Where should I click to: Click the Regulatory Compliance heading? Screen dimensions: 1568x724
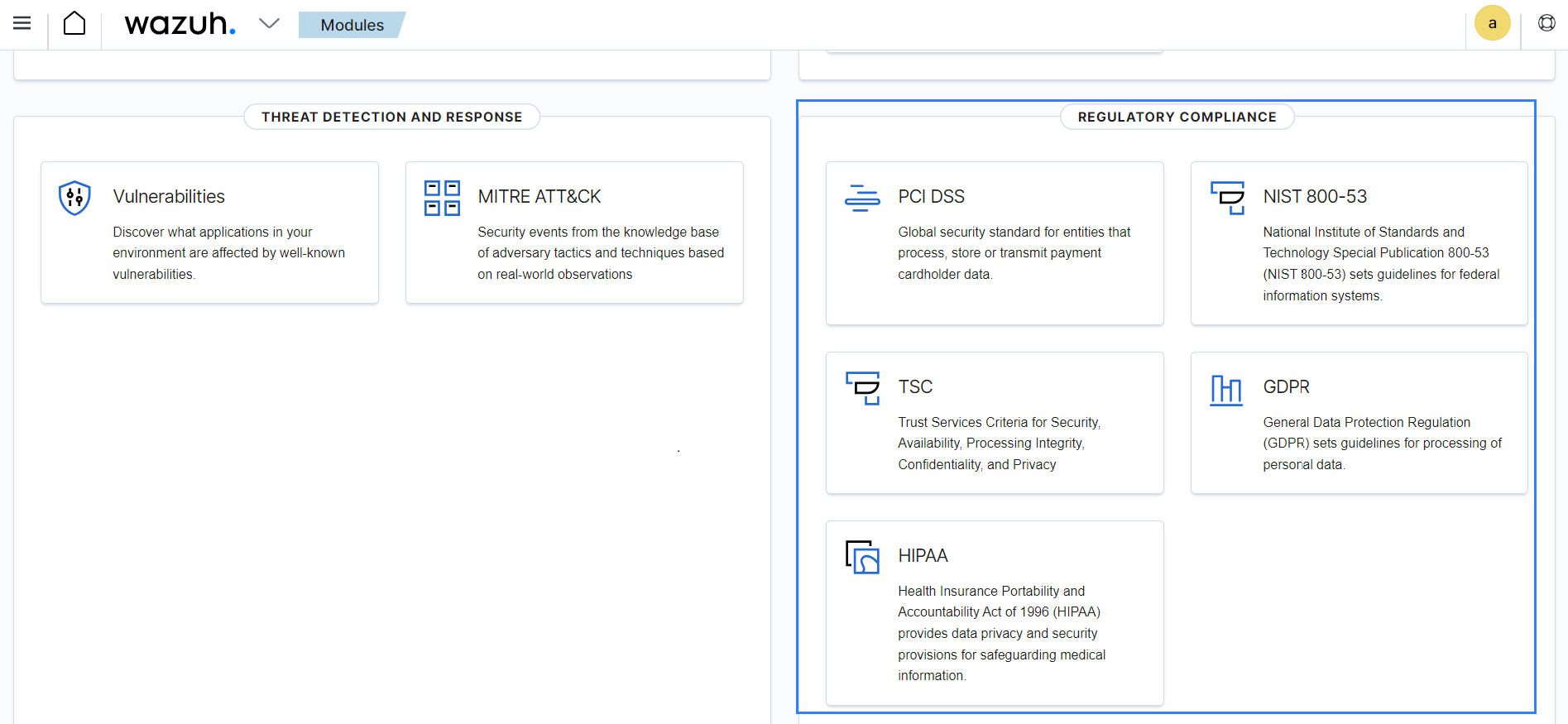coord(1177,117)
